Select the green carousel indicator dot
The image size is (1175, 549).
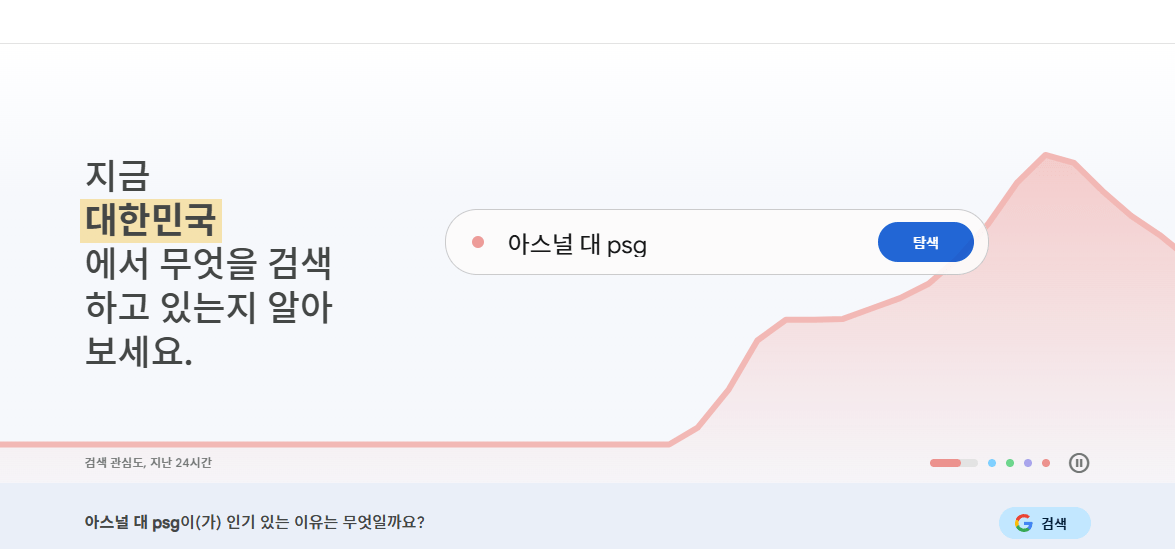click(x=1010, y=463)
